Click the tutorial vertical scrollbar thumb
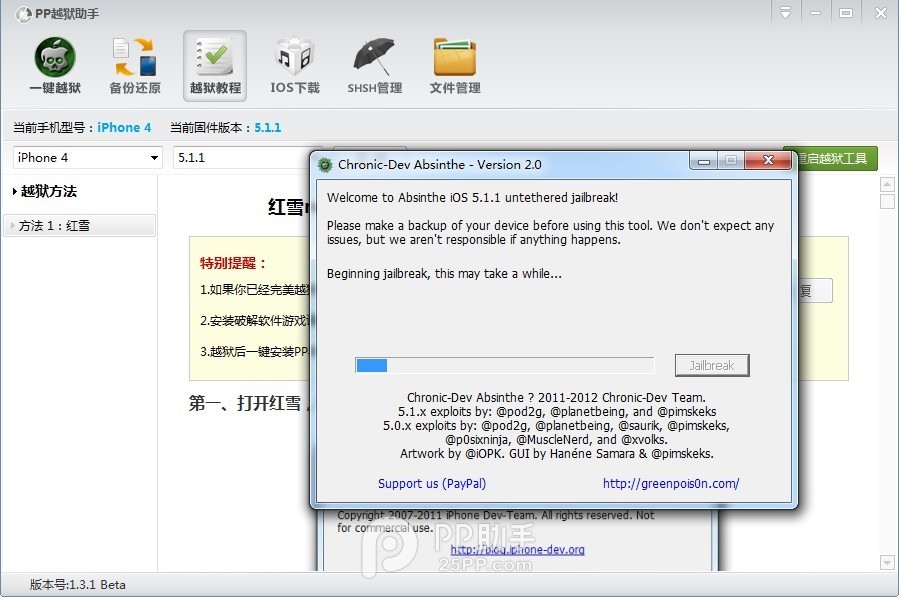Screen dimensions: 899x597 pyautogui.click(x=887, y=201)
